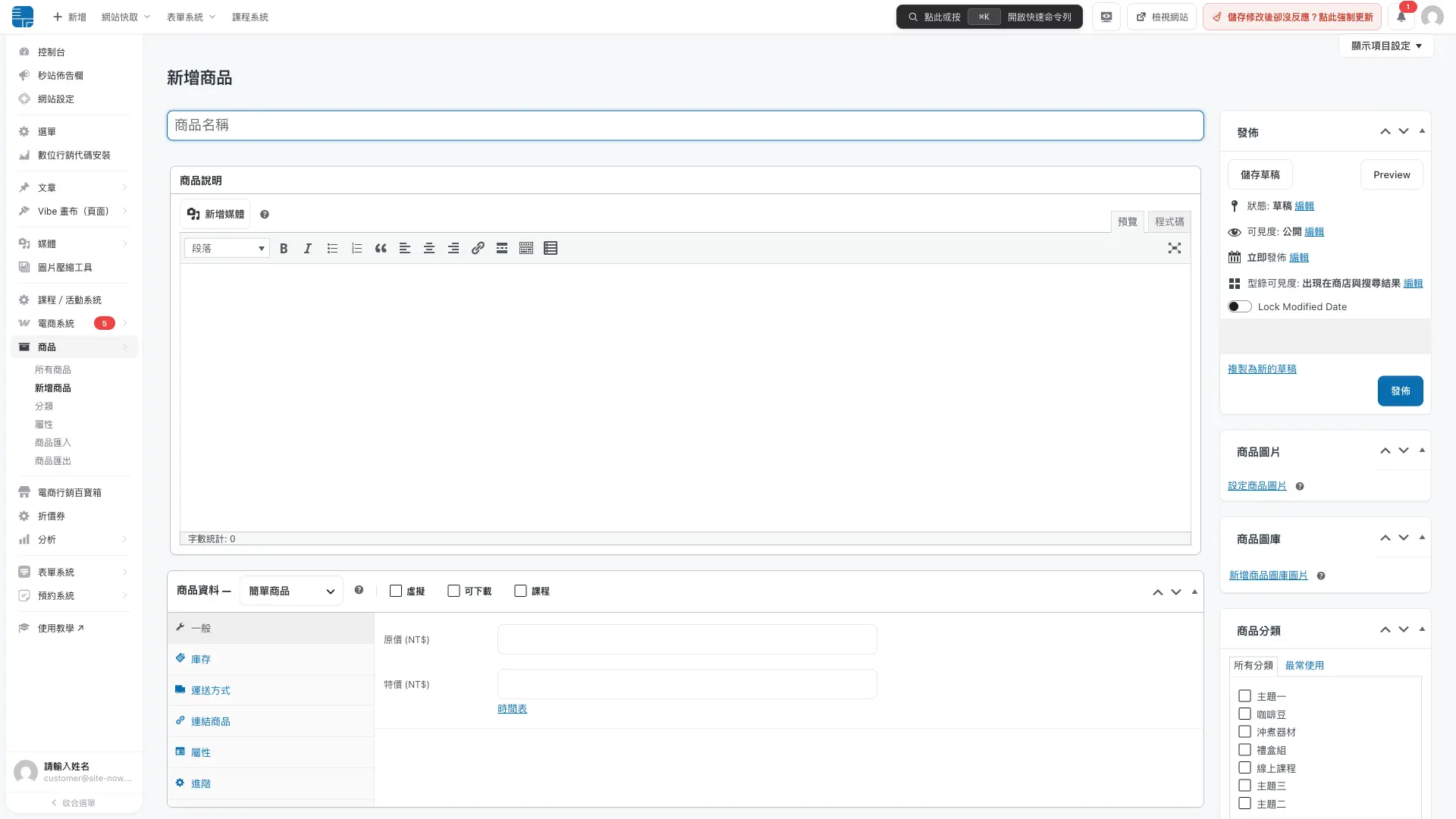Insert a bulleted list
This screenshot has height=819, width=1456.
(x=332, y=248)
